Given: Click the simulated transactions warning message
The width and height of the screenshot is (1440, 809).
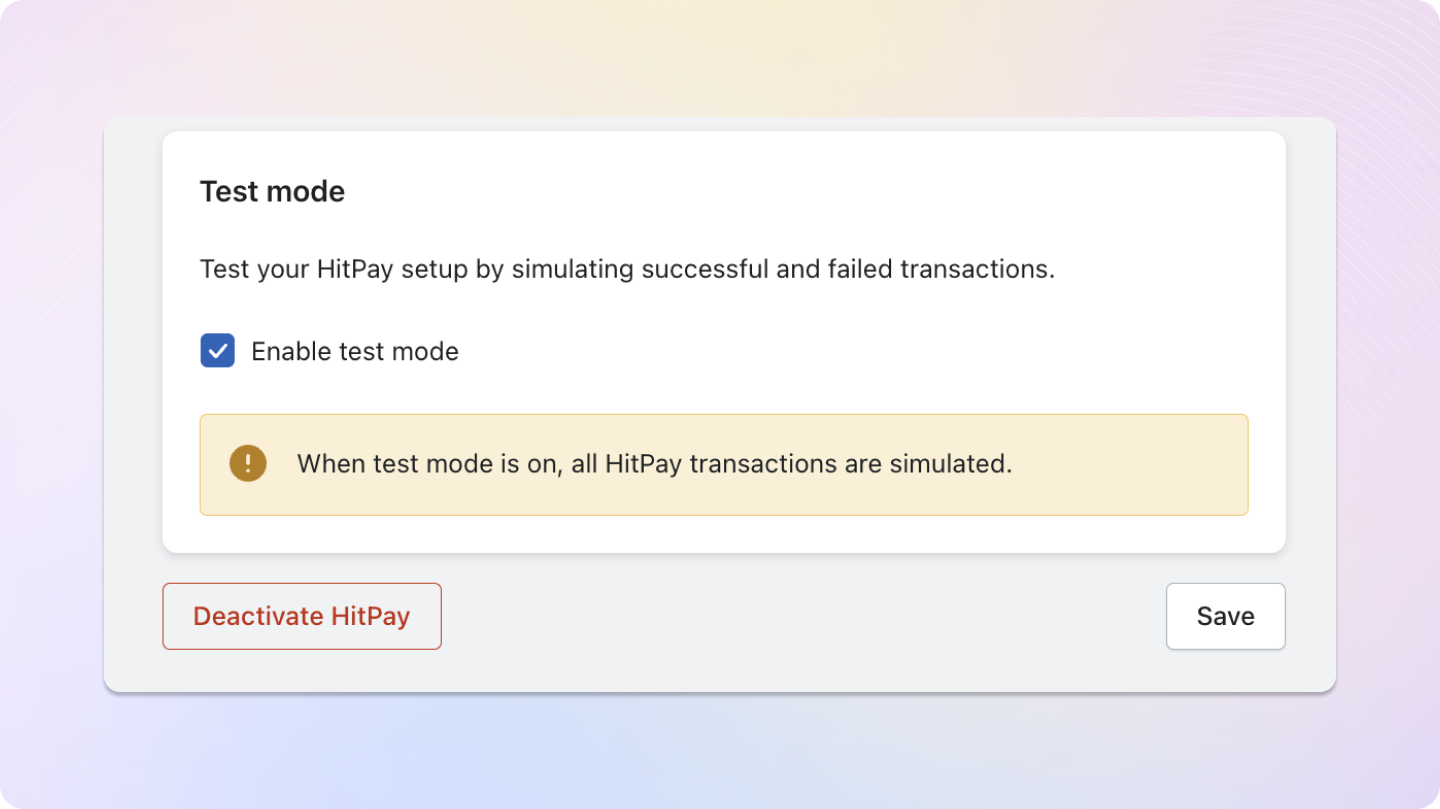Looking at the screenshot, I should tap(654, 463).
